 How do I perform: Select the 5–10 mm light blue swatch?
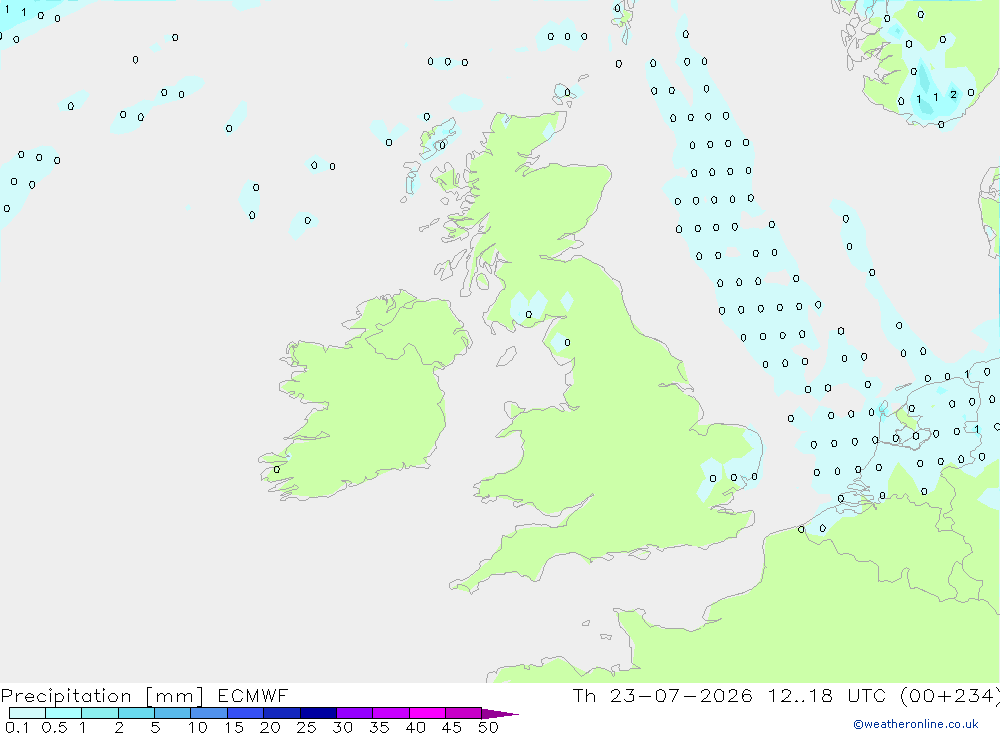(173, 713)
